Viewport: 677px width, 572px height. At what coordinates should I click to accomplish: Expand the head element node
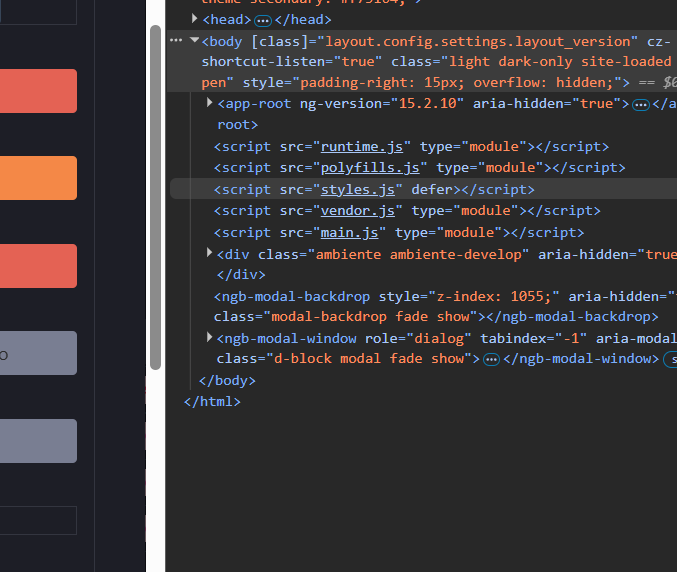[x=196, y=19]
